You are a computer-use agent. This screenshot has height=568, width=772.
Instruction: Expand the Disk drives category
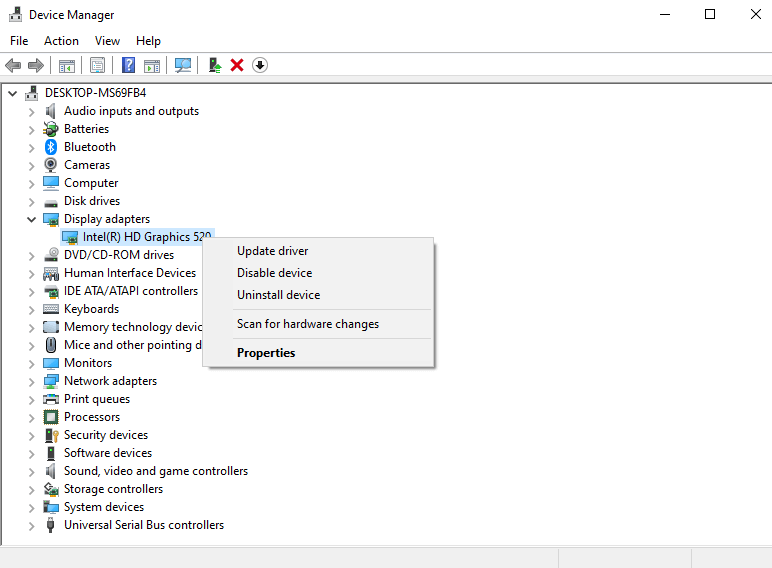pos(32,202)
